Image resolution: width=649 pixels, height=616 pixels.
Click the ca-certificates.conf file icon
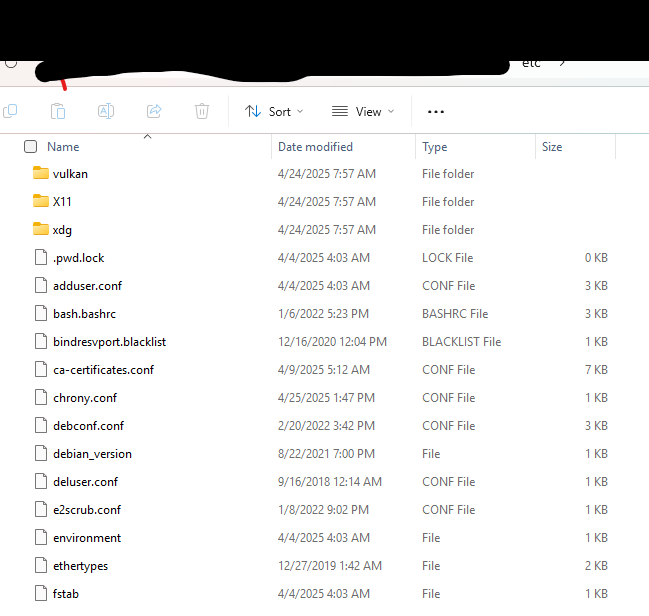(x=41, y=370)
